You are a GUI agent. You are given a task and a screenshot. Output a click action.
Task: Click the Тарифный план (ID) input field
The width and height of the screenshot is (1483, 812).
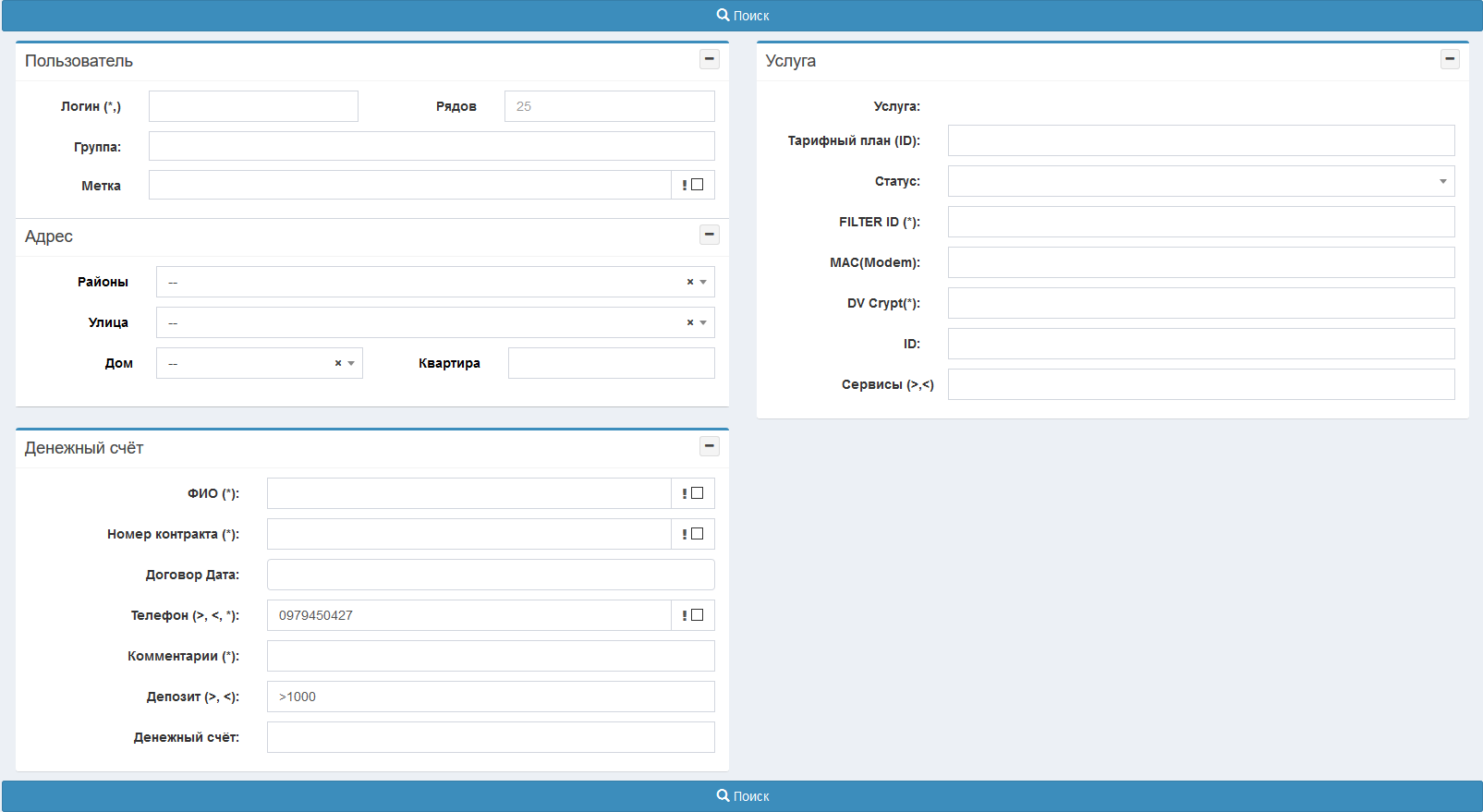[1200, 140]
